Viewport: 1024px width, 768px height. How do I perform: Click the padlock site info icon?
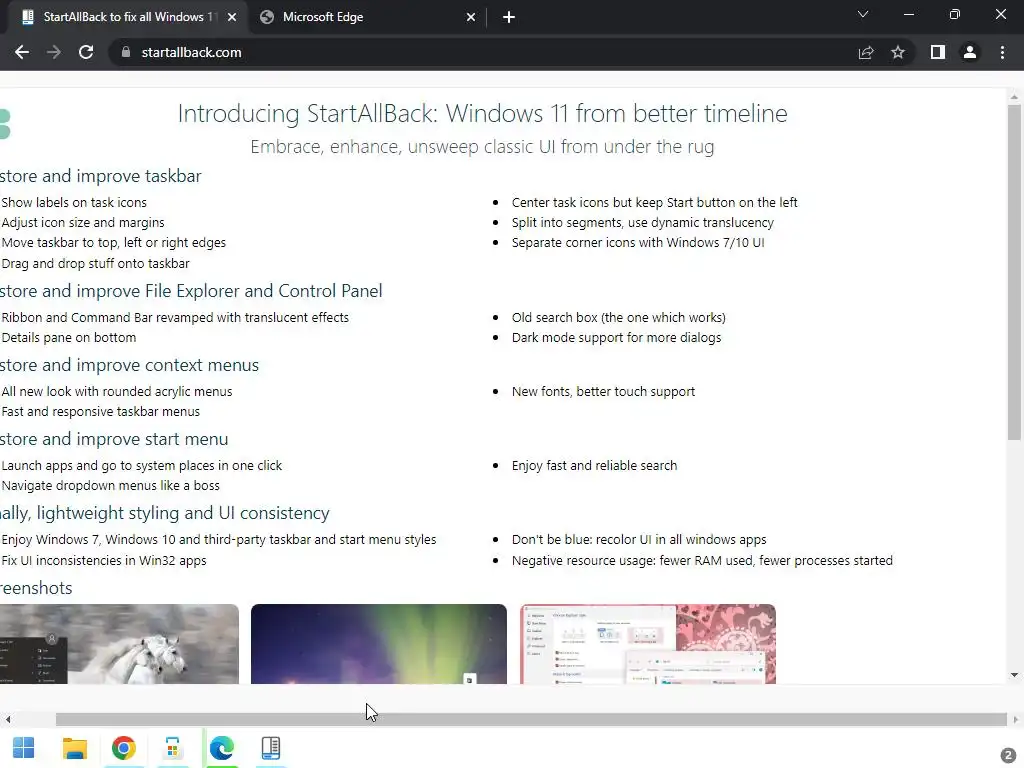point(125,52)
